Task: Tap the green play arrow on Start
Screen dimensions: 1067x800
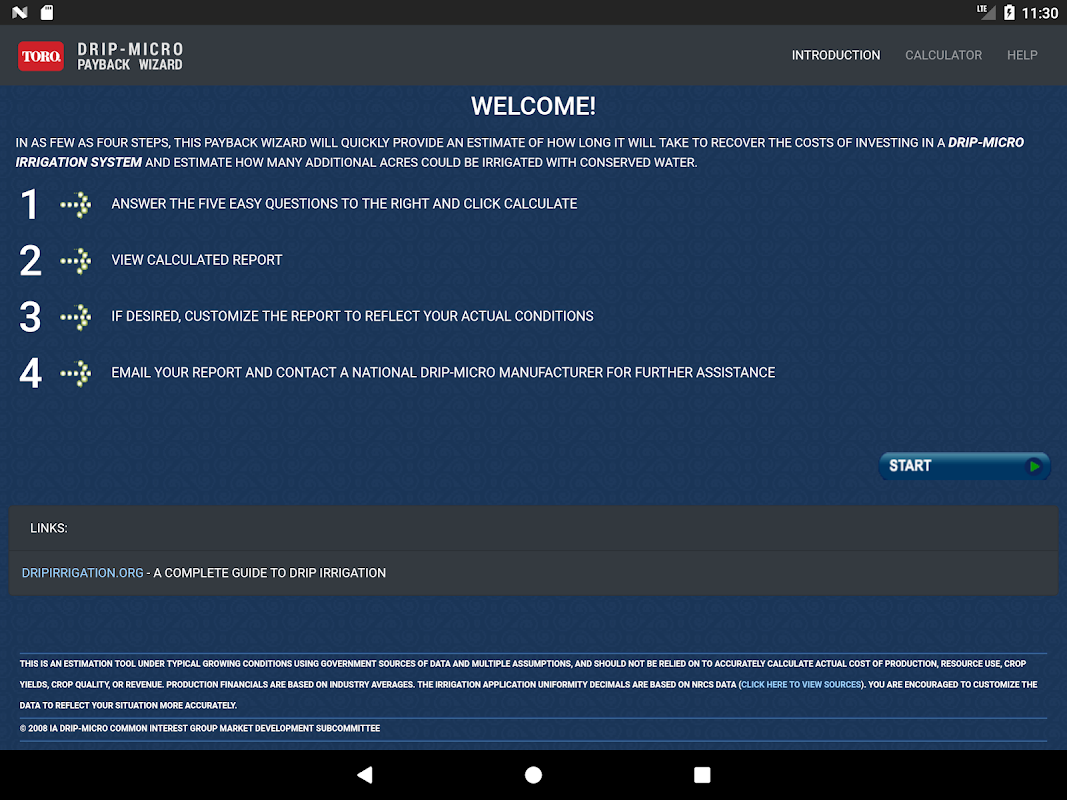Action: coord(1034,466)
